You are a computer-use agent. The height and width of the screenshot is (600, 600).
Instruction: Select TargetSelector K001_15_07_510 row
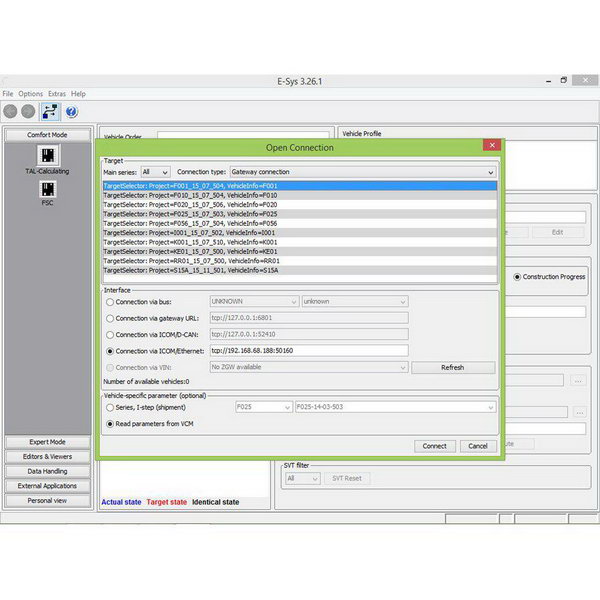click(300, 242)
